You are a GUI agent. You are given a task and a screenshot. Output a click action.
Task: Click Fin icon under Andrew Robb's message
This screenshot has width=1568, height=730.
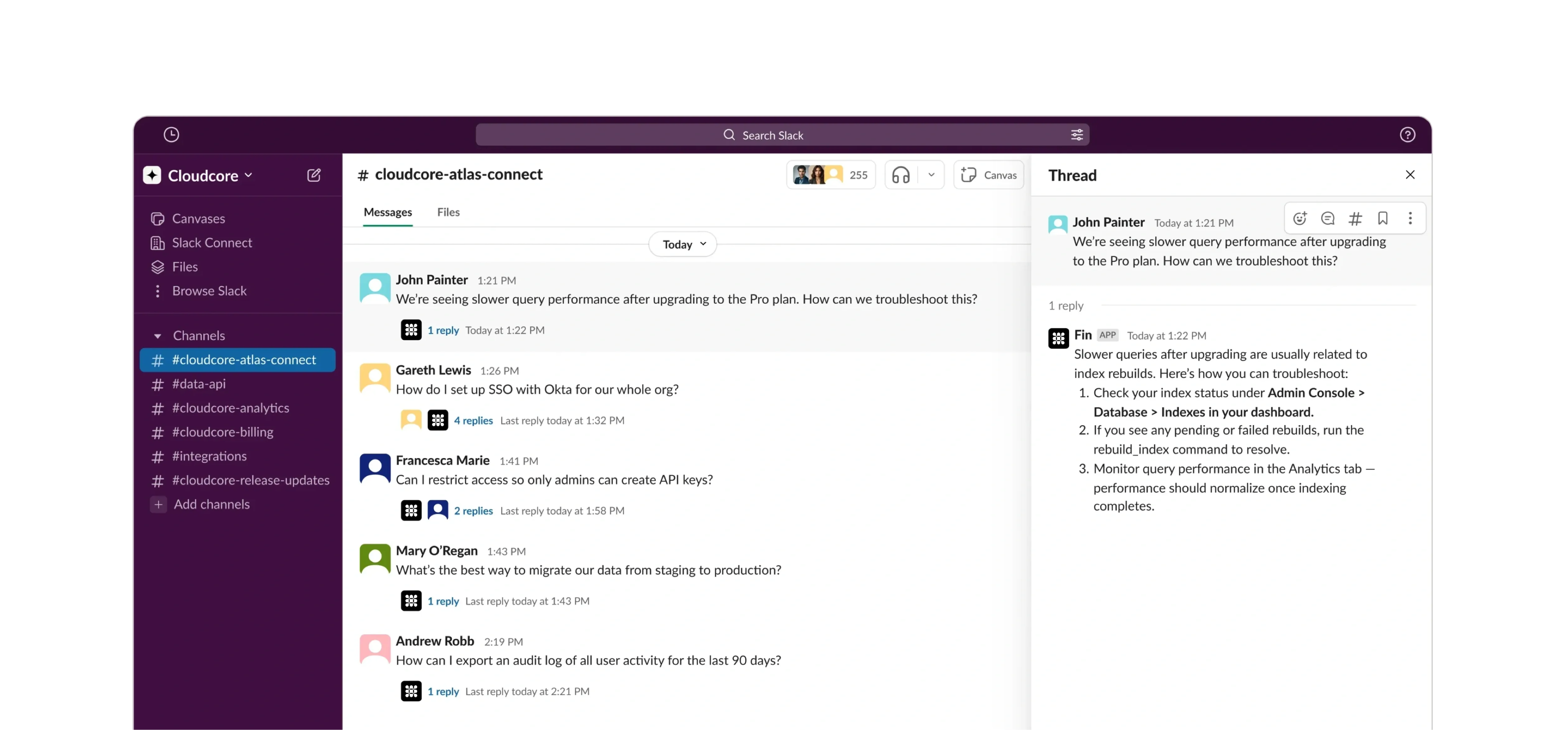pos(411,691)
